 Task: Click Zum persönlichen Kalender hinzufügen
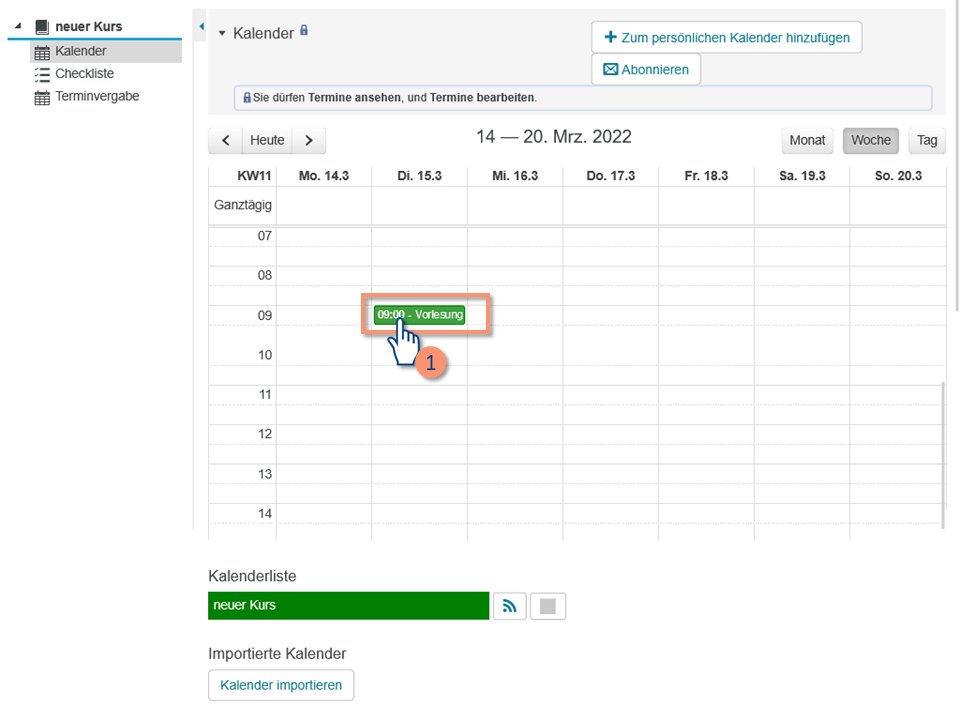click(x=726, y=37)
